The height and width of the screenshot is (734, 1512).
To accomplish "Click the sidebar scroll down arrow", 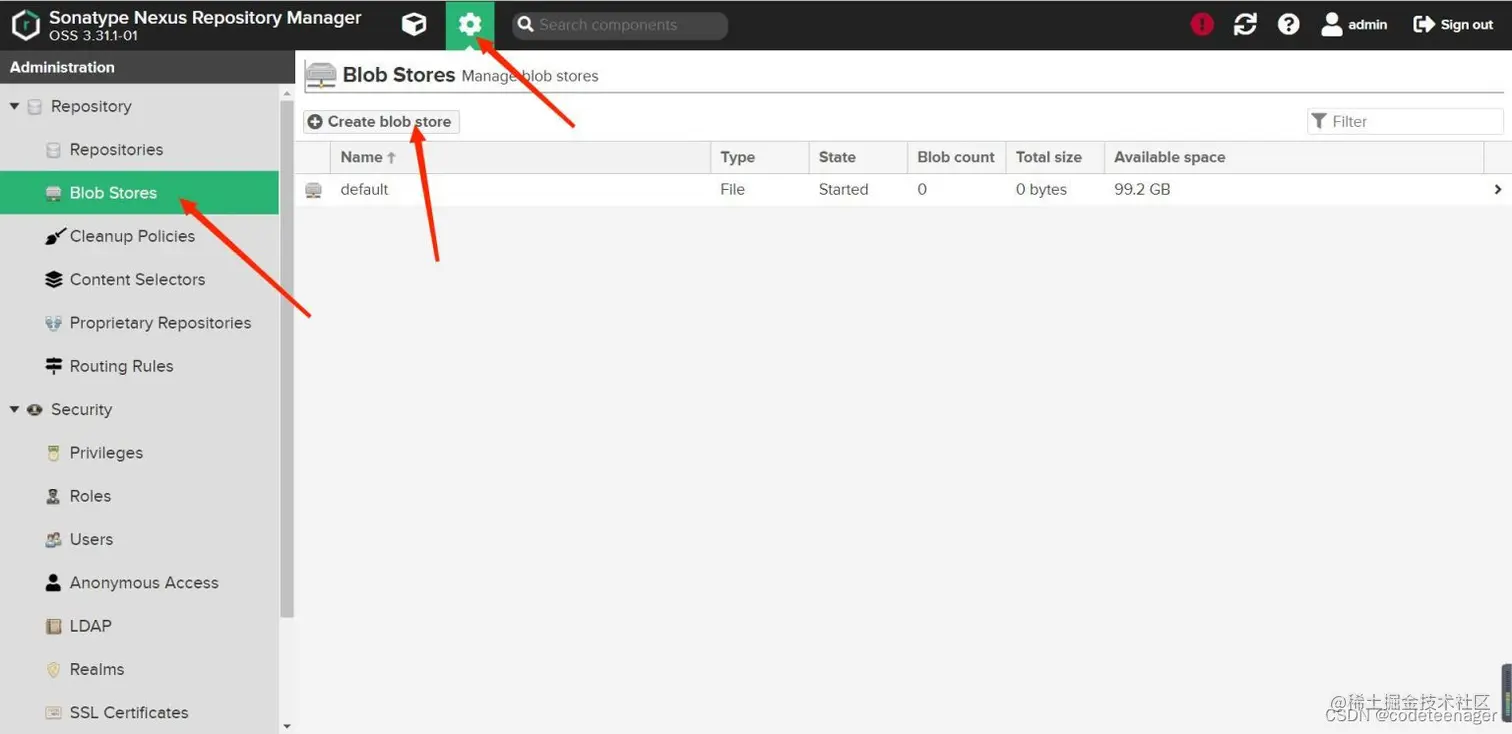I will 287,726.
